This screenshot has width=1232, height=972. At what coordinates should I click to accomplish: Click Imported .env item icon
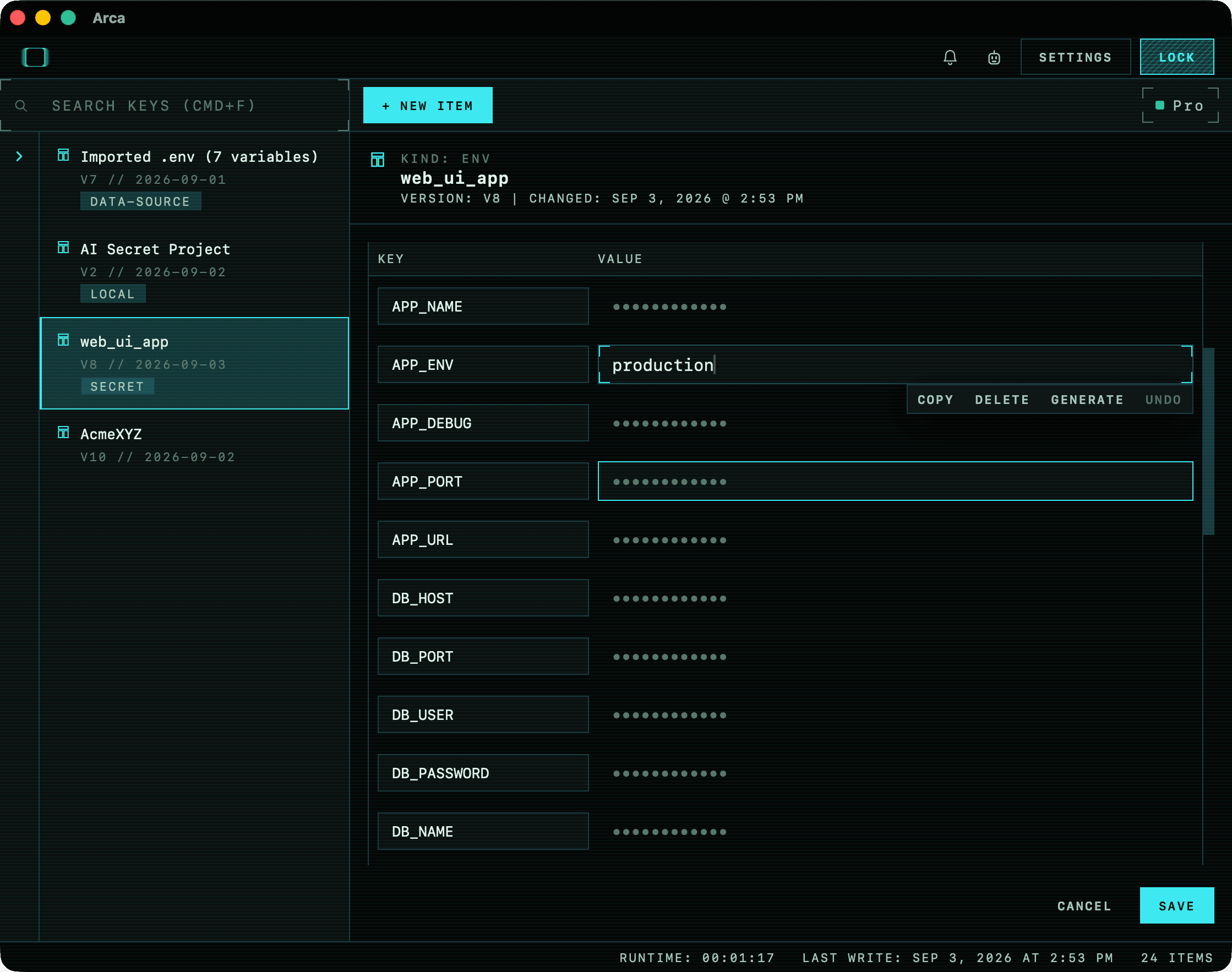[63, 155]
